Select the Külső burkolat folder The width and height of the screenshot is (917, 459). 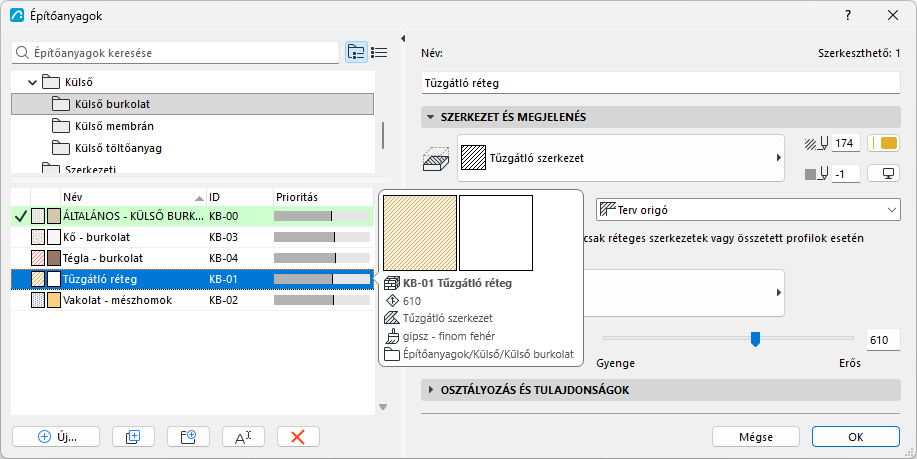pos(192,104)
